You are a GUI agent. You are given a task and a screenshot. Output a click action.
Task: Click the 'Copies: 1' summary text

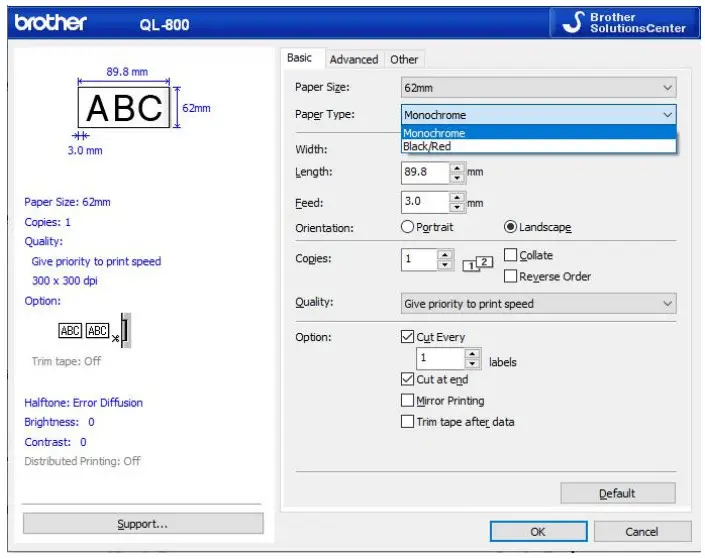point(48,222)
